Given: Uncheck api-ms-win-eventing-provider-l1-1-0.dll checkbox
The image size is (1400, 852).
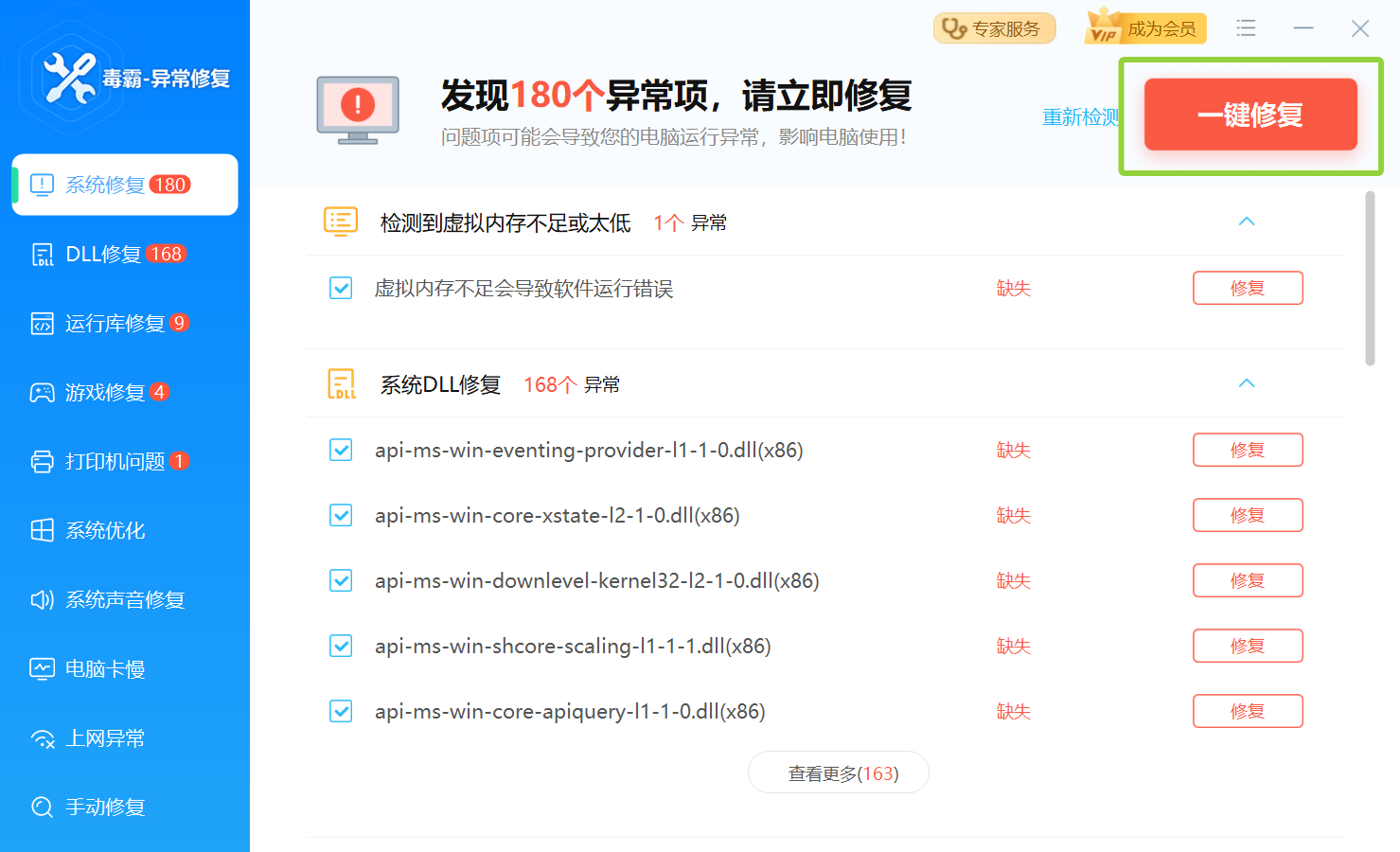Looking at the screenshot, I should 341,450.
